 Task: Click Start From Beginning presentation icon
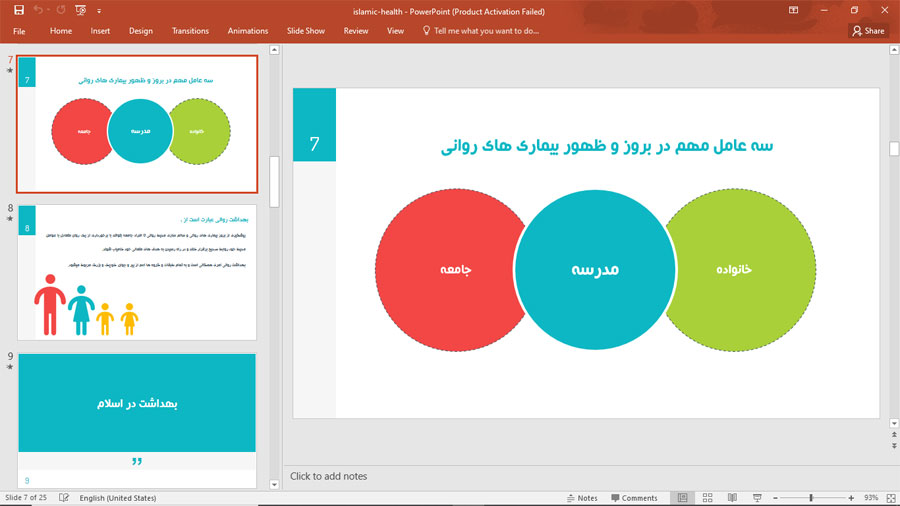point(80,10)
